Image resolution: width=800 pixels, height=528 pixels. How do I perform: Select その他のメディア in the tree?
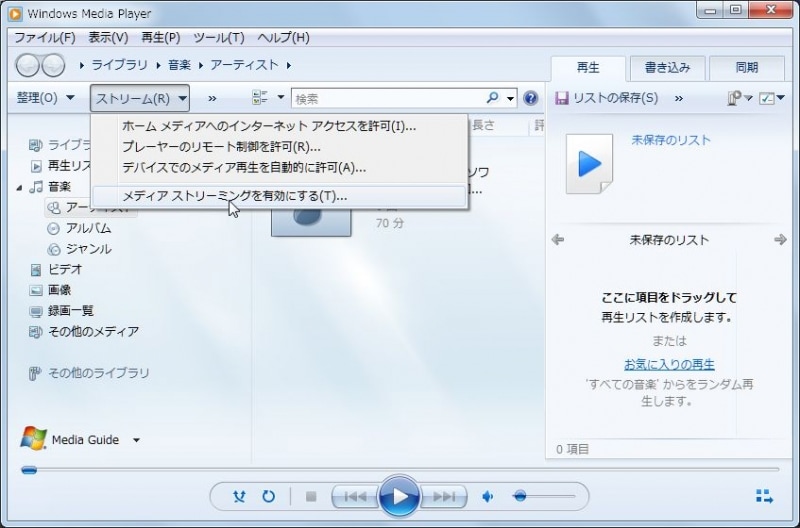pyautogui.click(x=93, y=332)
